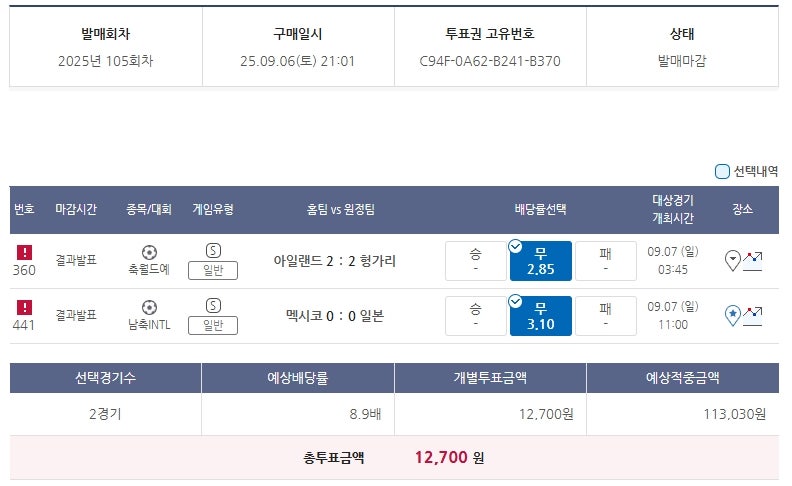Select 승 for 아일랜드 vs 헝가리
This screenshot has width=792, height=486.
pos(475,261)
